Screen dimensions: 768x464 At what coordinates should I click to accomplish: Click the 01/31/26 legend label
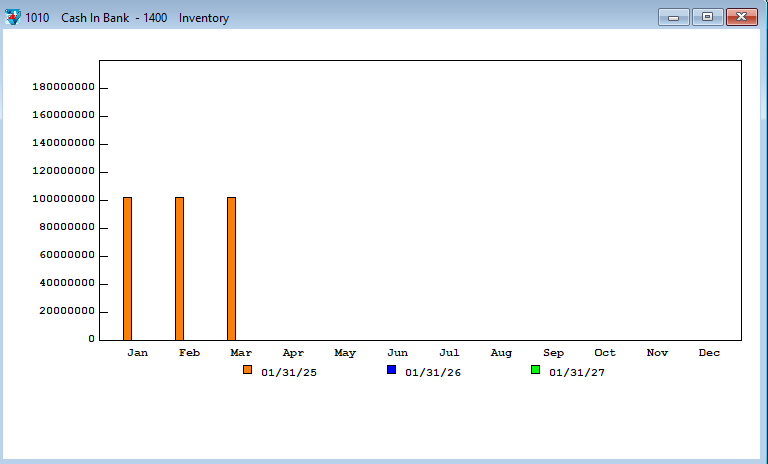tap(432, 373)
